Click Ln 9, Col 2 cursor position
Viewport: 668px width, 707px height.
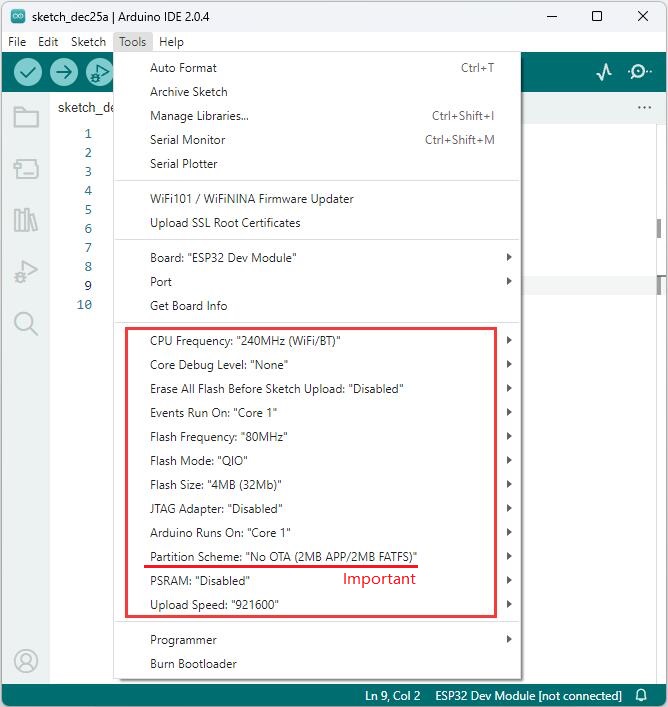click(393, 696)
